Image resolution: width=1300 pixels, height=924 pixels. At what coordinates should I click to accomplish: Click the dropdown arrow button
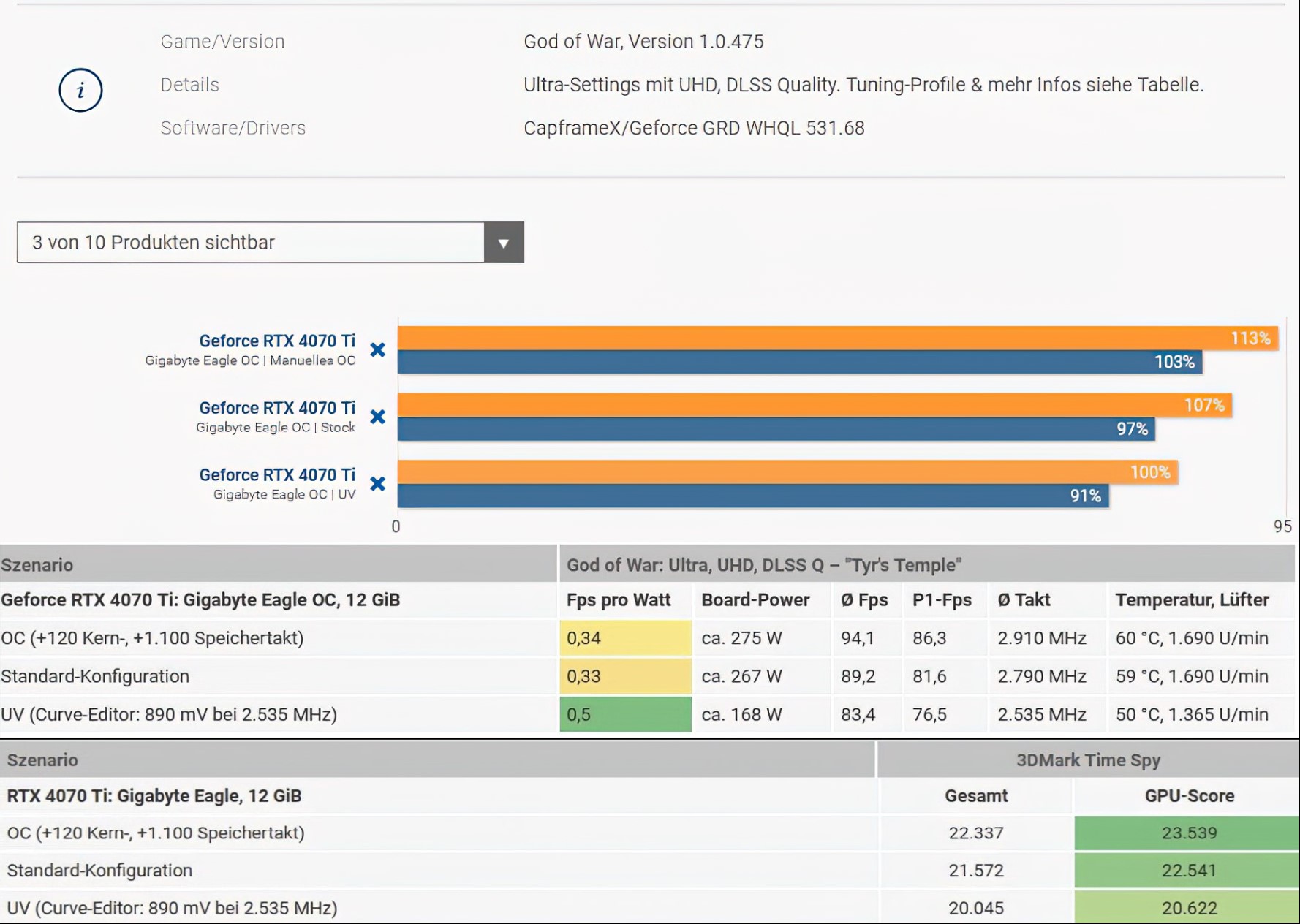[x=504, y=242]
